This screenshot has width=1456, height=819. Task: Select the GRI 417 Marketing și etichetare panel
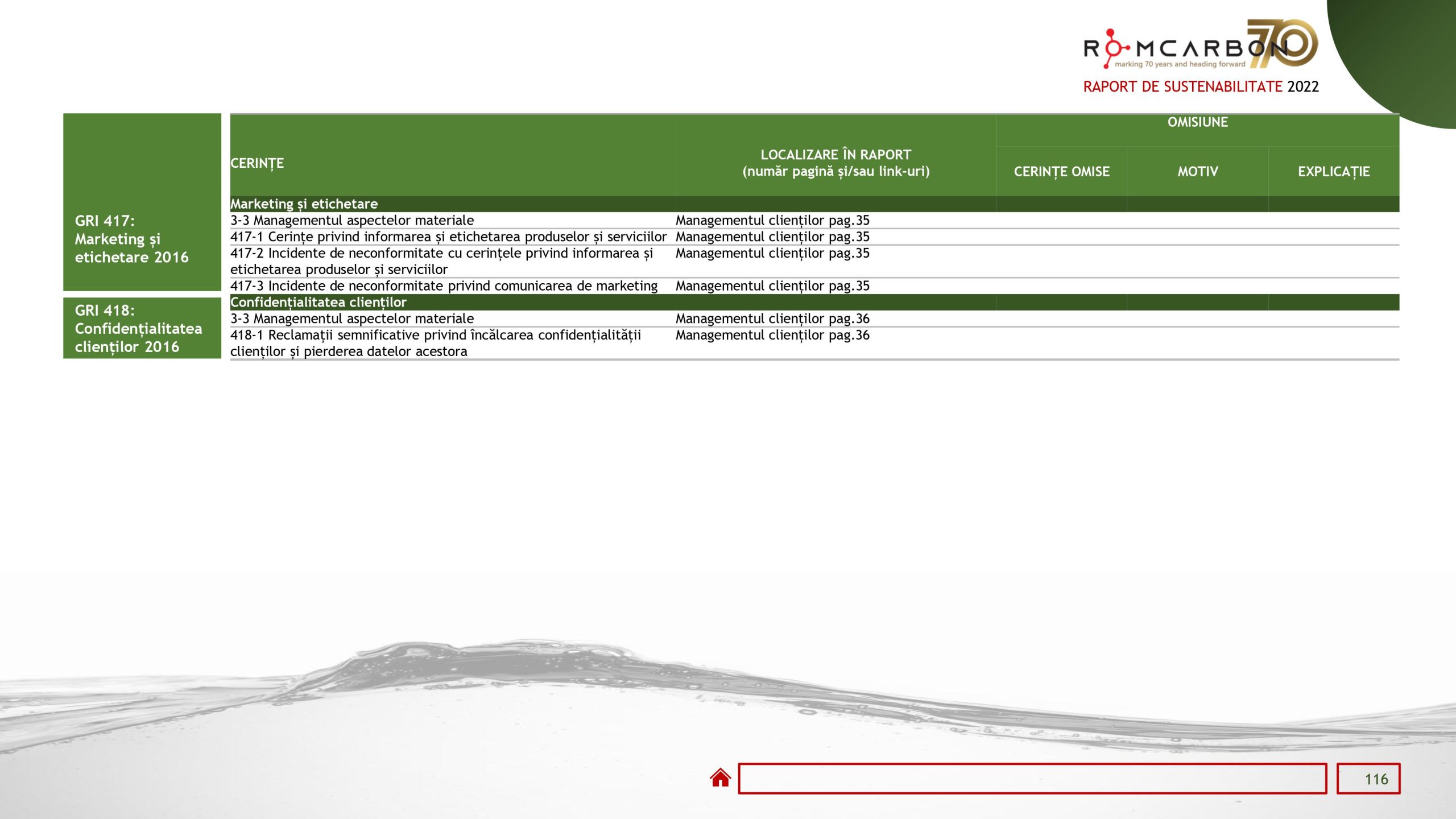tap(142, 202)
